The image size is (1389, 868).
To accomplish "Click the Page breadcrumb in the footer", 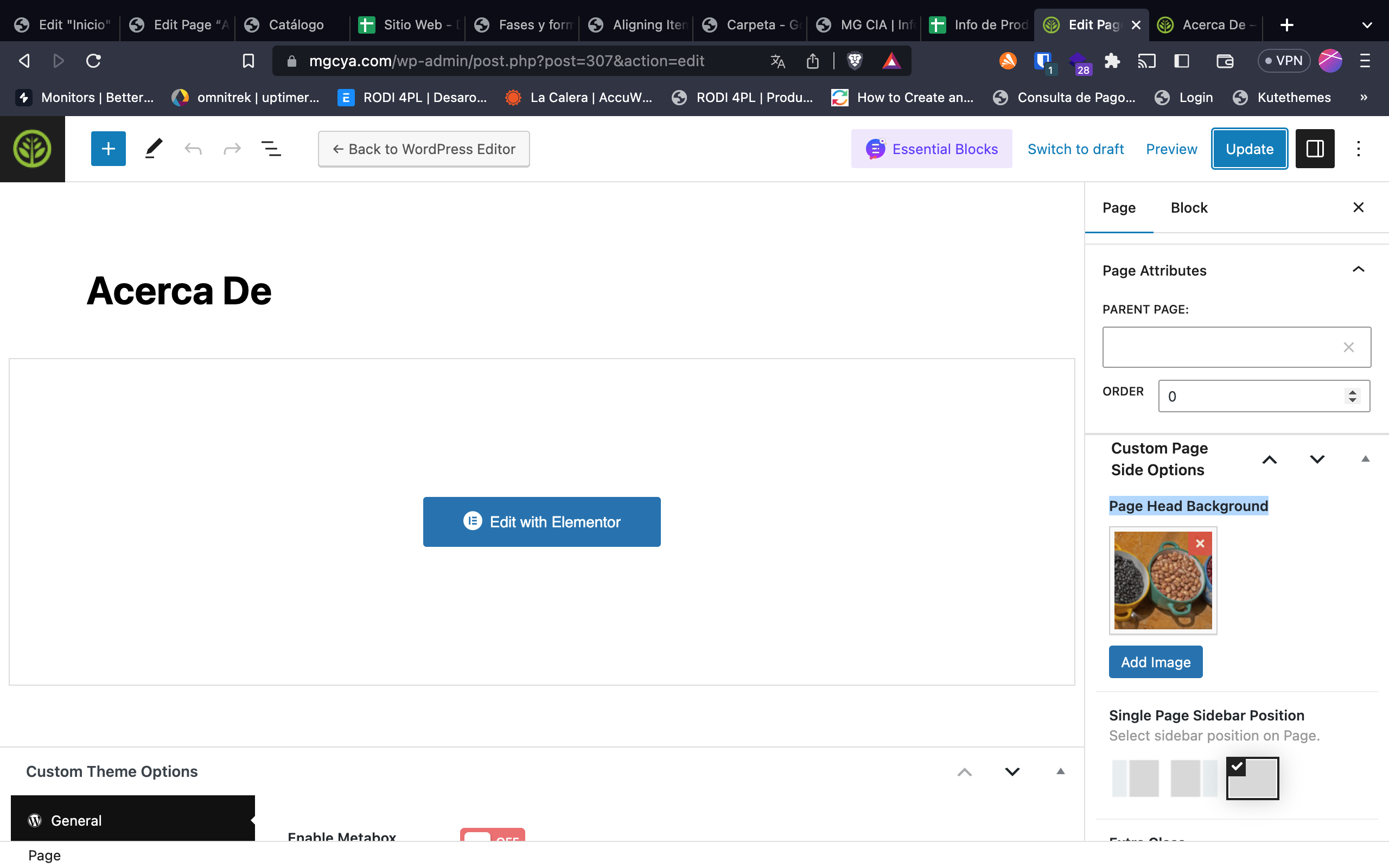I will [44, 856].
